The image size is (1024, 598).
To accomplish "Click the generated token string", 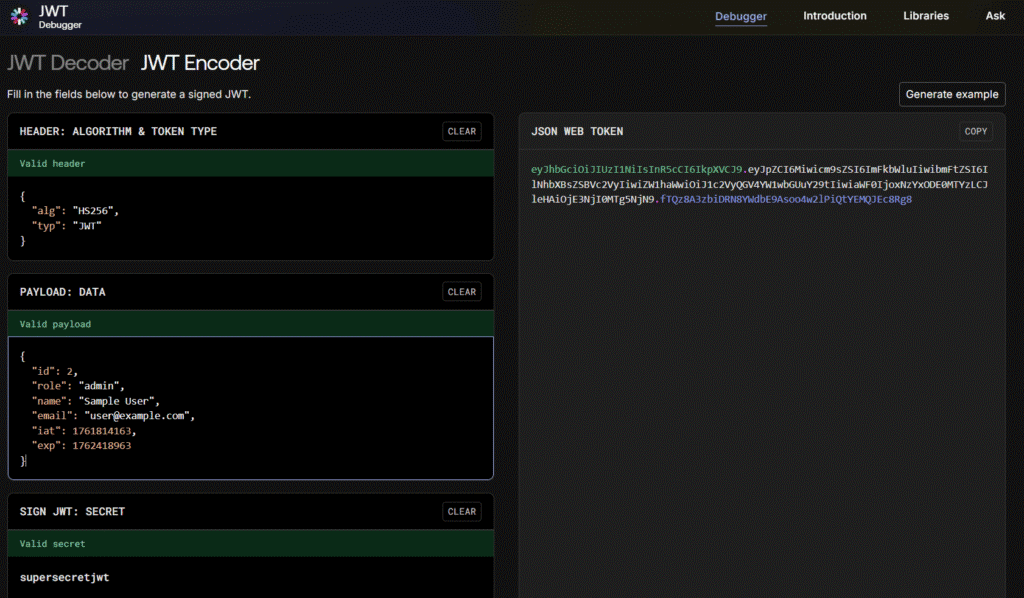I will point(760,184).
